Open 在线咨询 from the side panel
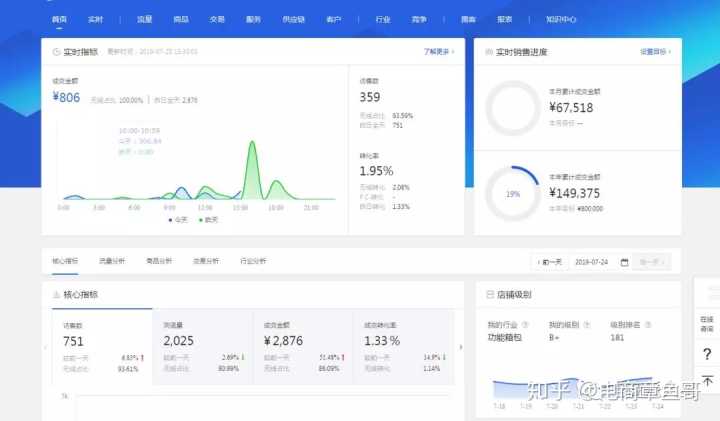720x421 pixels. [707, 323]
